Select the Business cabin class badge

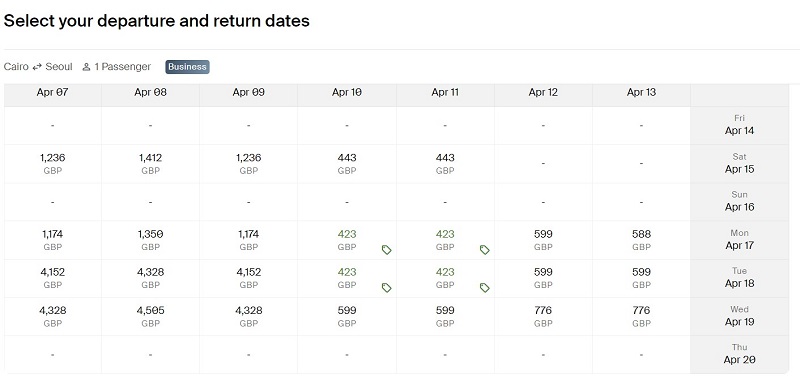(x=187, y=67)
